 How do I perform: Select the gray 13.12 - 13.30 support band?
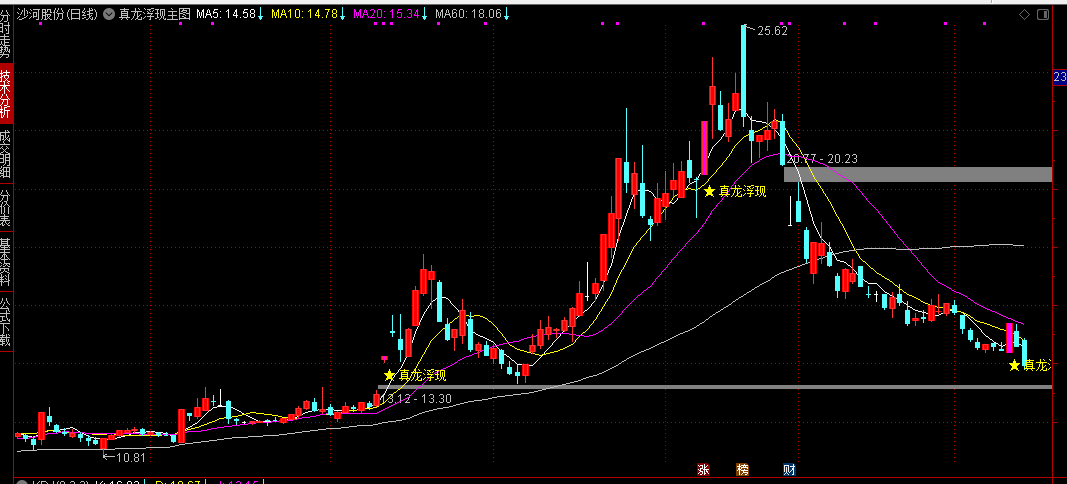(715, 387)
